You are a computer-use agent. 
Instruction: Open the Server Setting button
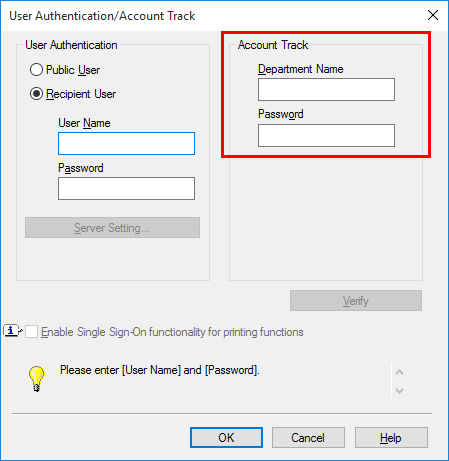coord(112,228)
